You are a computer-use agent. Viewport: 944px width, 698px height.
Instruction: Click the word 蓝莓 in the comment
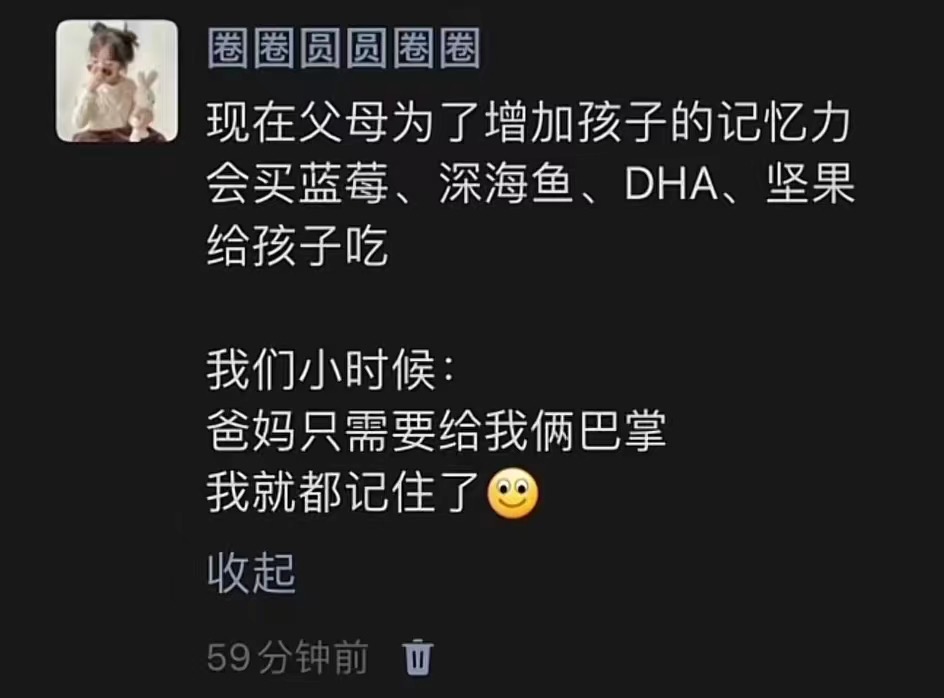click(343, 184)
